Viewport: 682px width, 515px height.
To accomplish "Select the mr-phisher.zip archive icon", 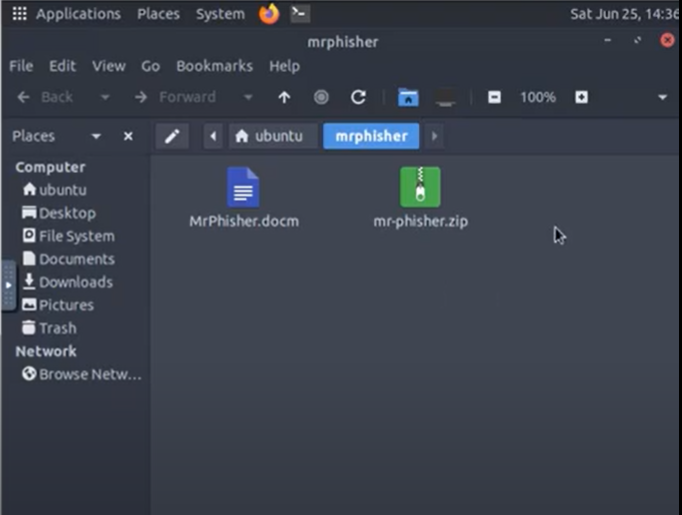I will [420, 187].
